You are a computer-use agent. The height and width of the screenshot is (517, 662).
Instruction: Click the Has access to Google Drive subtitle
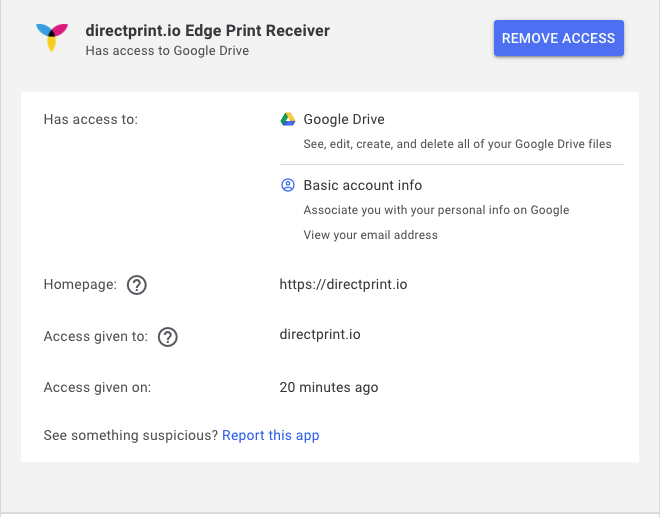pos(167,51)
